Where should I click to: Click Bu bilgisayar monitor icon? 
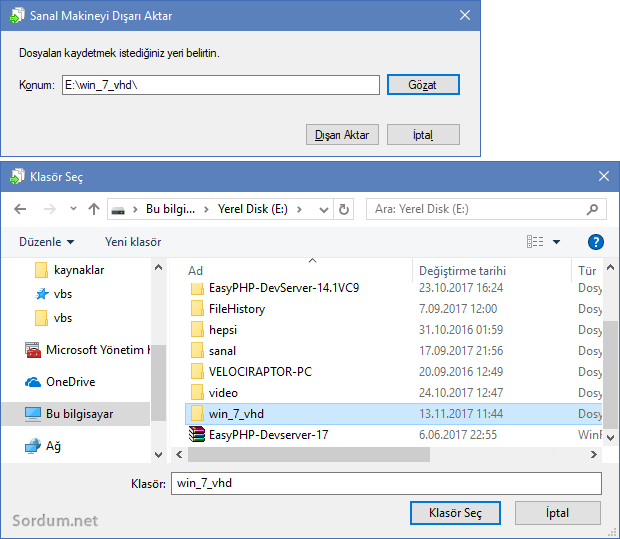(32, 414)
